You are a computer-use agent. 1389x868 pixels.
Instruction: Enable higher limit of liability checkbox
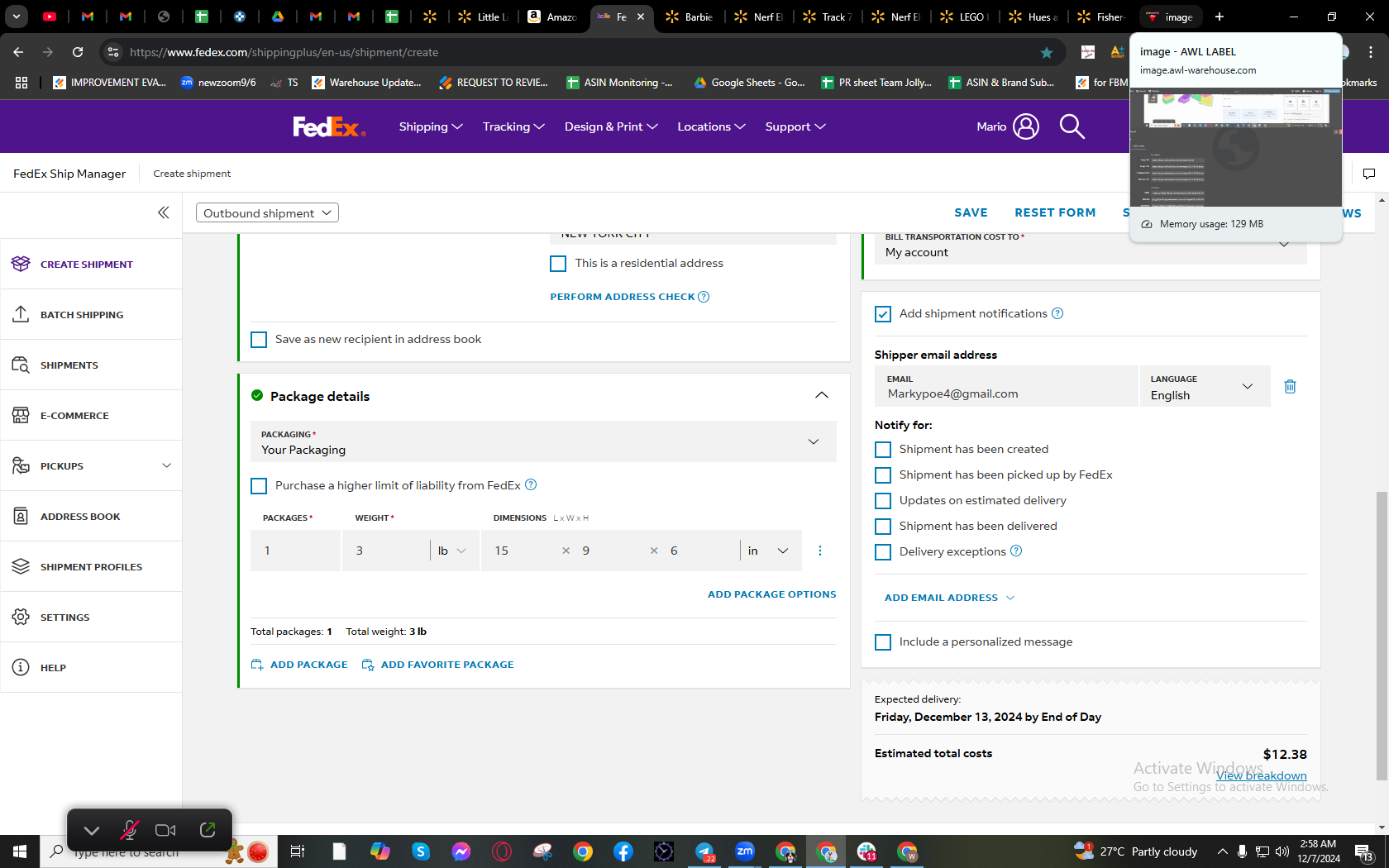pyautogui.click(x=259, y=486)
